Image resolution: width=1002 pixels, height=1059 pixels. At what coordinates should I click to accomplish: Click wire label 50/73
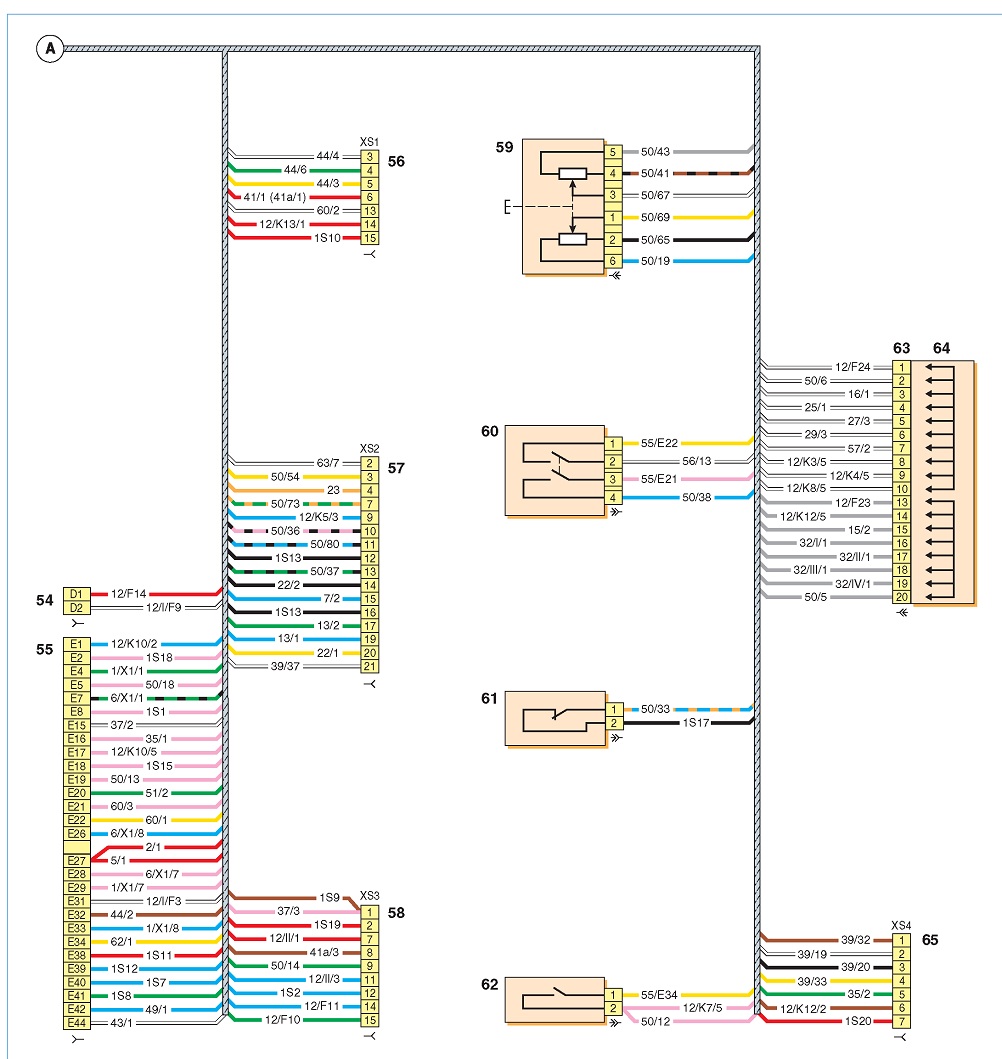285,504
